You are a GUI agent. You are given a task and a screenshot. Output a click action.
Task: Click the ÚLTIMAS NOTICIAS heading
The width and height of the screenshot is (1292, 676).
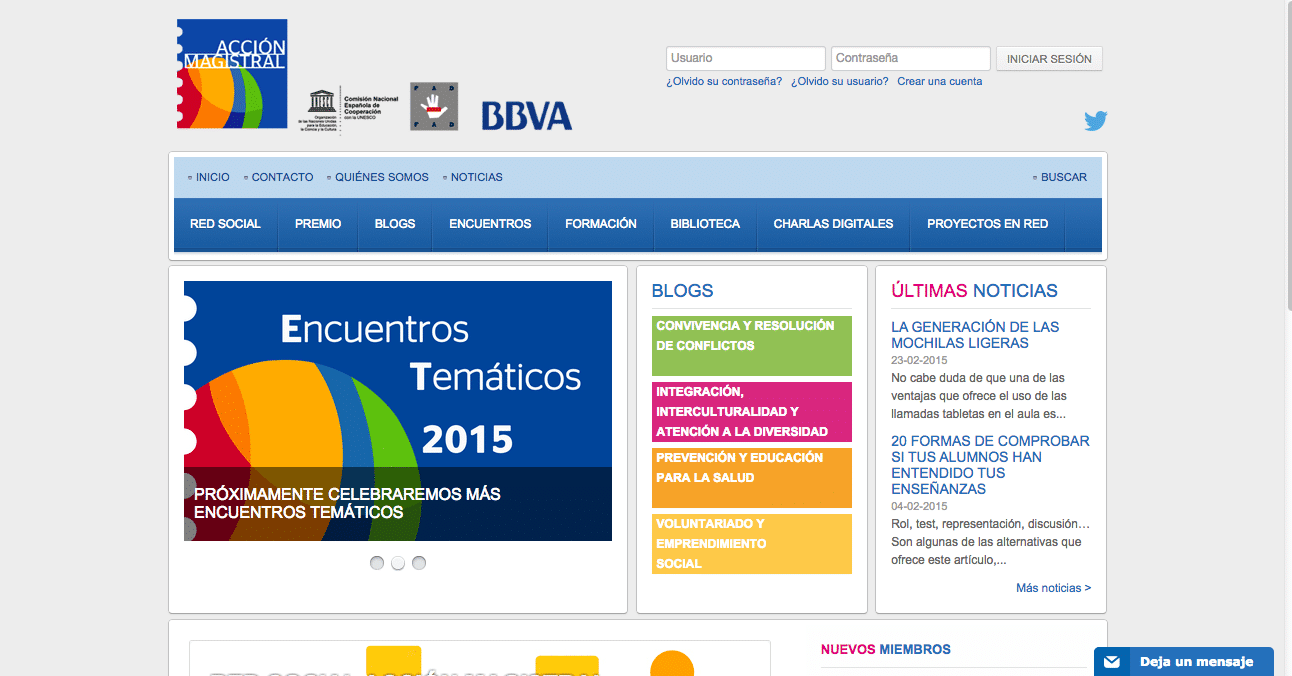click(974, 291)
